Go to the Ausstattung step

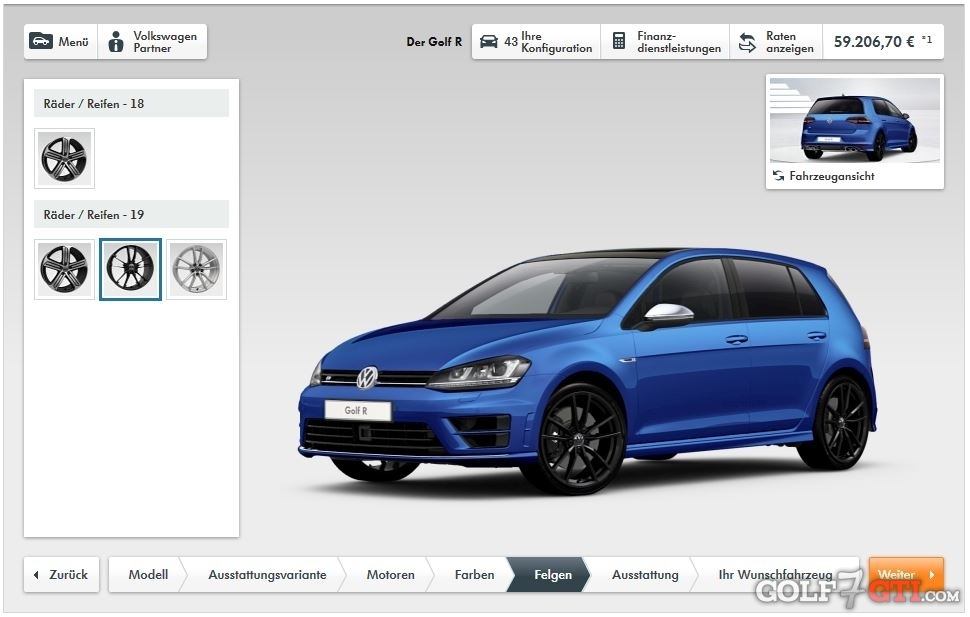point(645,575)
